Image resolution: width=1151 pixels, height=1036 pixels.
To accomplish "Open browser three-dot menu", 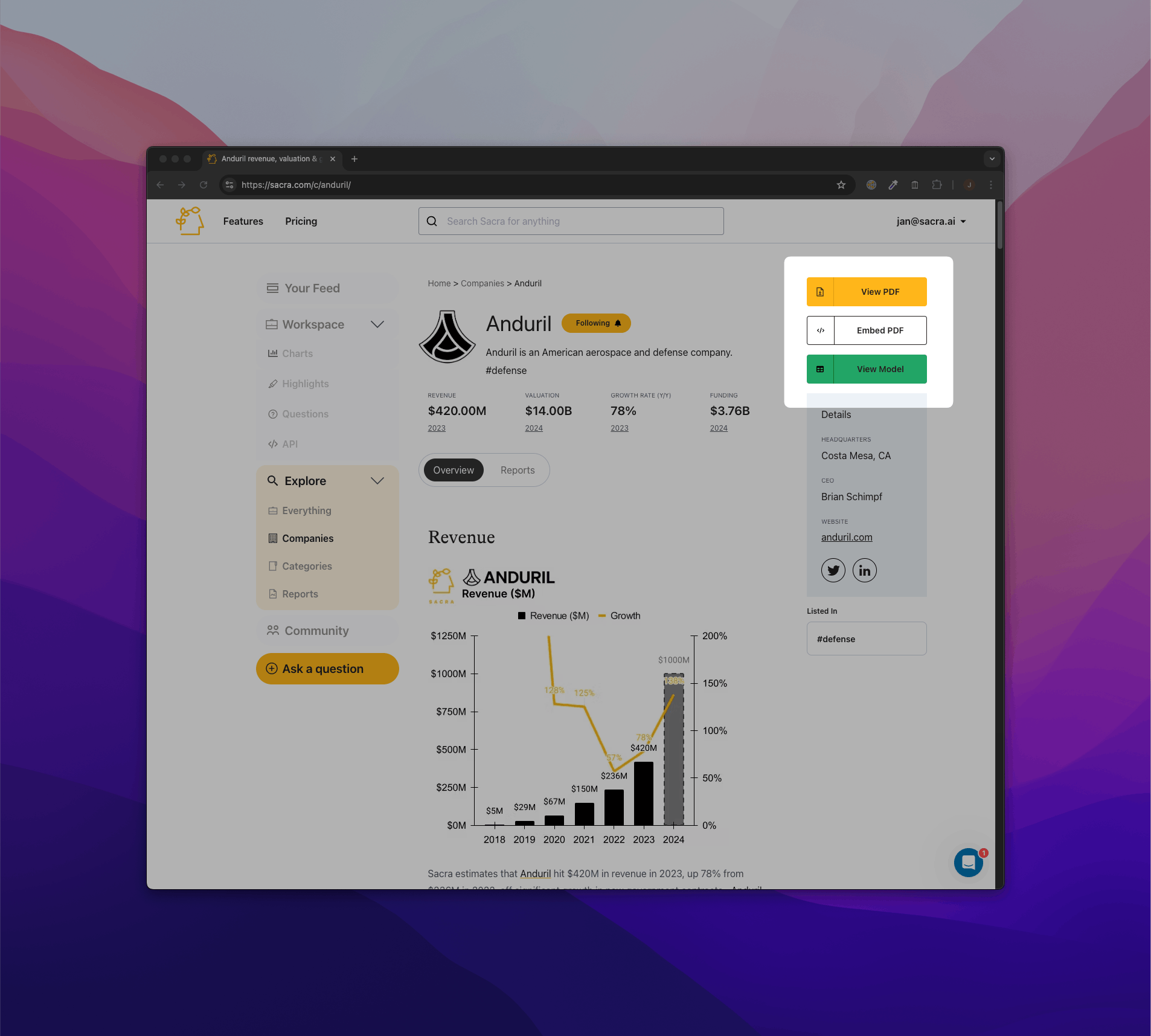I will click(x=991, y=185).
